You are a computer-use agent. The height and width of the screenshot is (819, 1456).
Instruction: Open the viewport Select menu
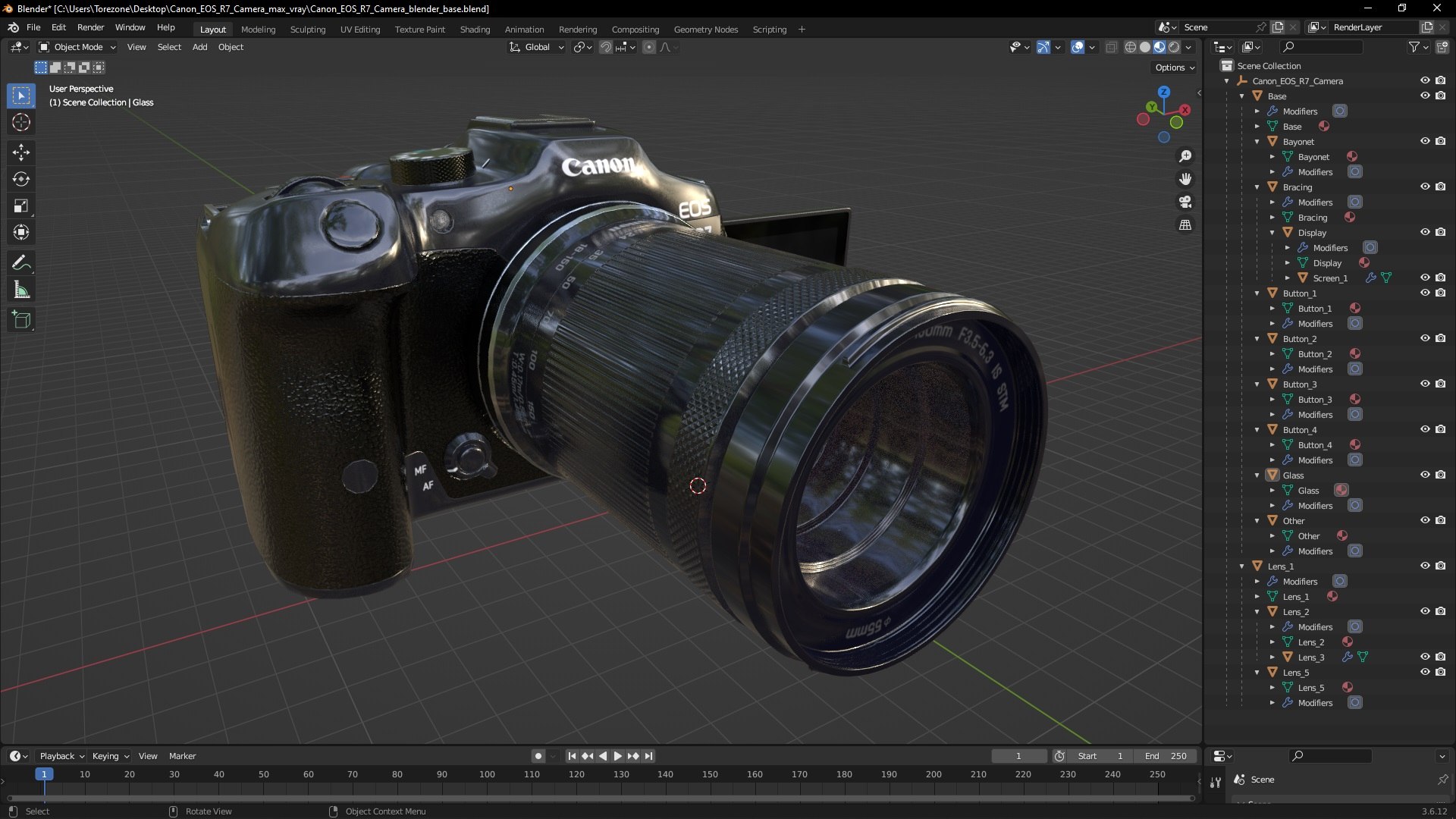169,47
